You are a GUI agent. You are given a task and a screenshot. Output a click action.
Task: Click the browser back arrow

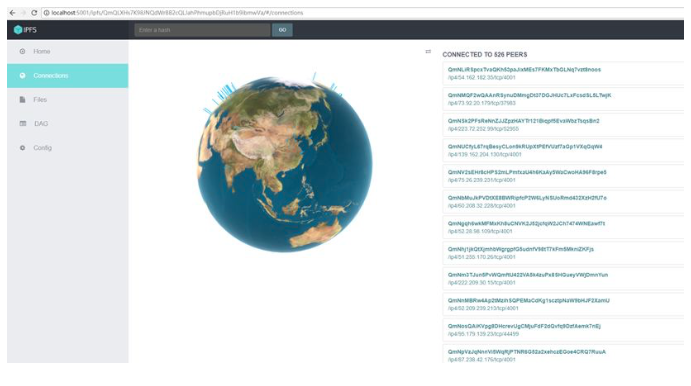pos(12,13)
